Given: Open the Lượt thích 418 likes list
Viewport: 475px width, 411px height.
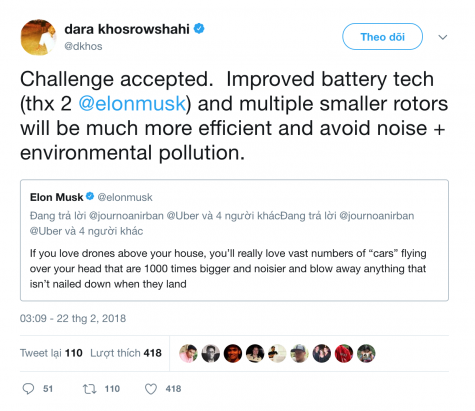Looking at the screenshot, I should [126, 353].
